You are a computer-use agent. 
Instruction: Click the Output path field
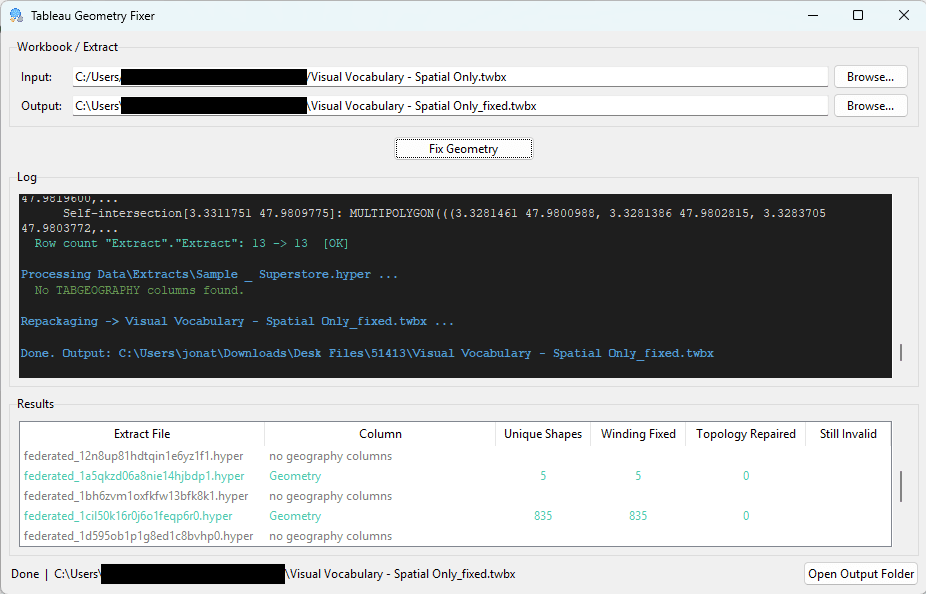pyautogui.click(x=450, y=106)
